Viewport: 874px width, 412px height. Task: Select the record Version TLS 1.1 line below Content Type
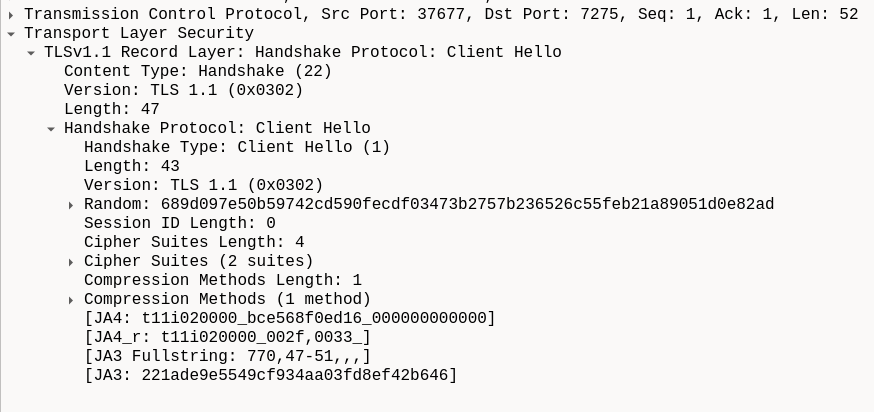183,90
